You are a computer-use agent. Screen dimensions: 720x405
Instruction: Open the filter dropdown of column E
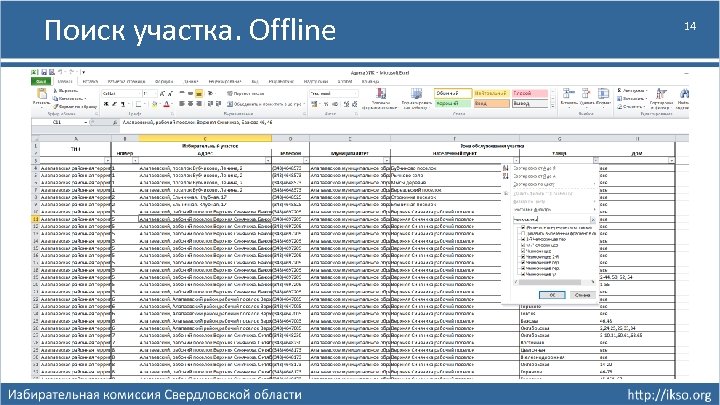[387, 160]
